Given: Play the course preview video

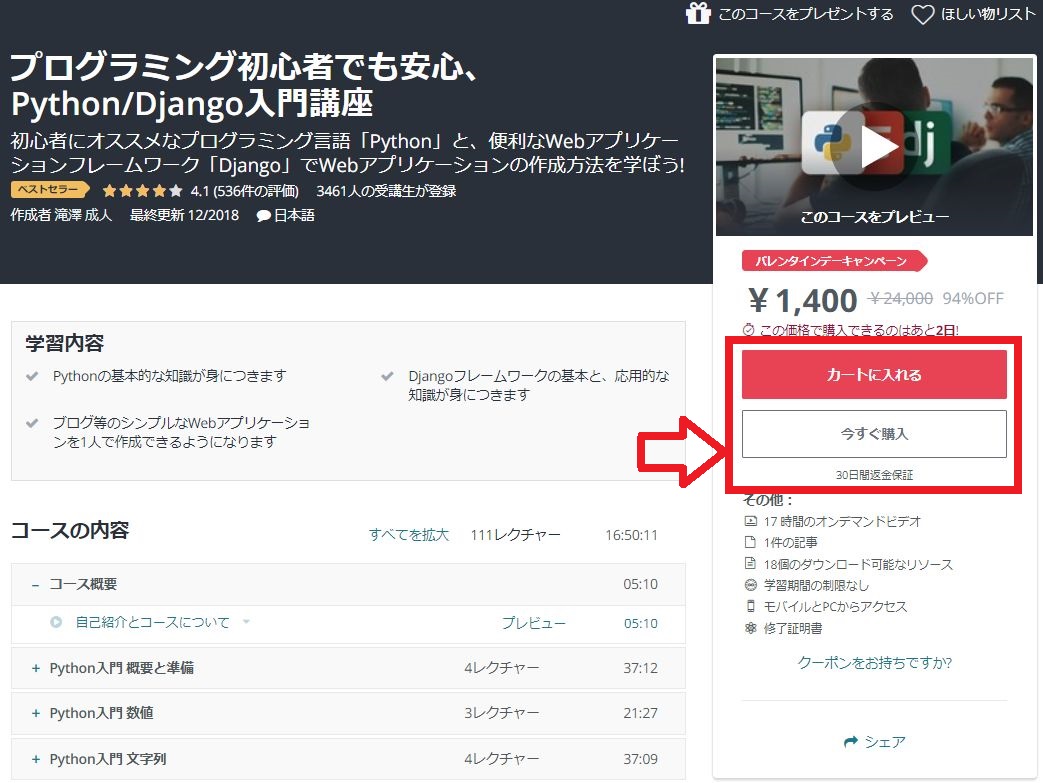Looking at the screenshot, I should (x=874, y=147).
